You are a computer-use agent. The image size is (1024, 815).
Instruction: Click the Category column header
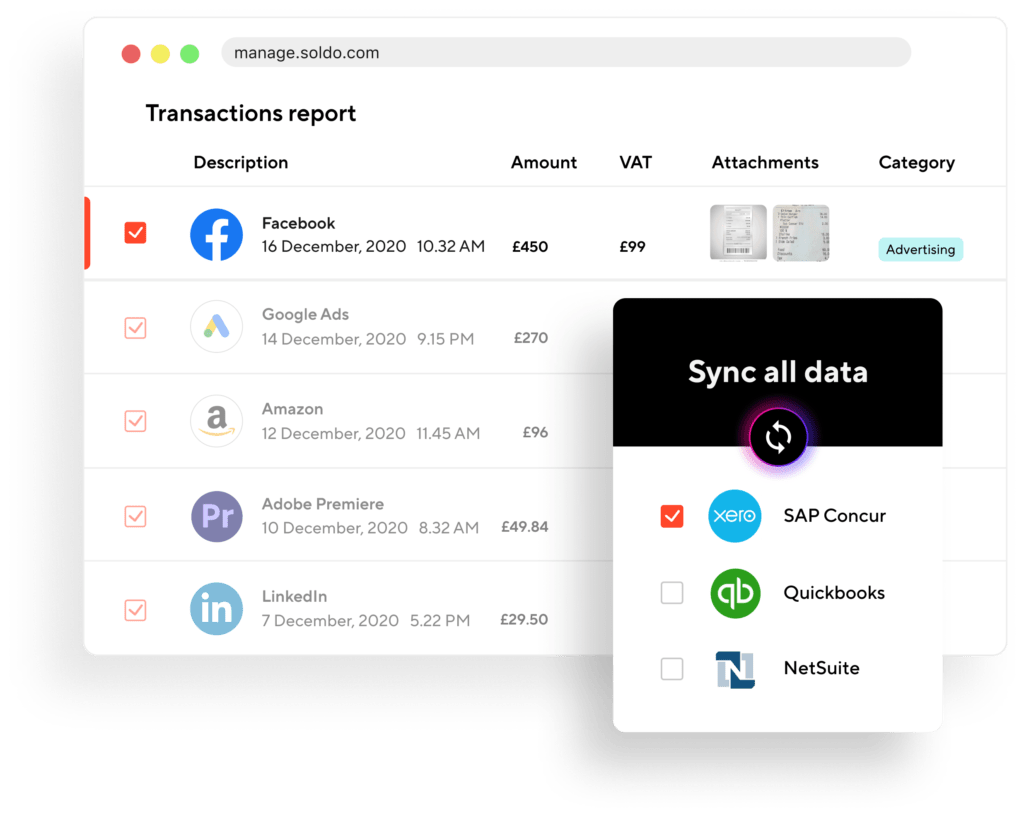pyautogui.click(x=916, y=163)
